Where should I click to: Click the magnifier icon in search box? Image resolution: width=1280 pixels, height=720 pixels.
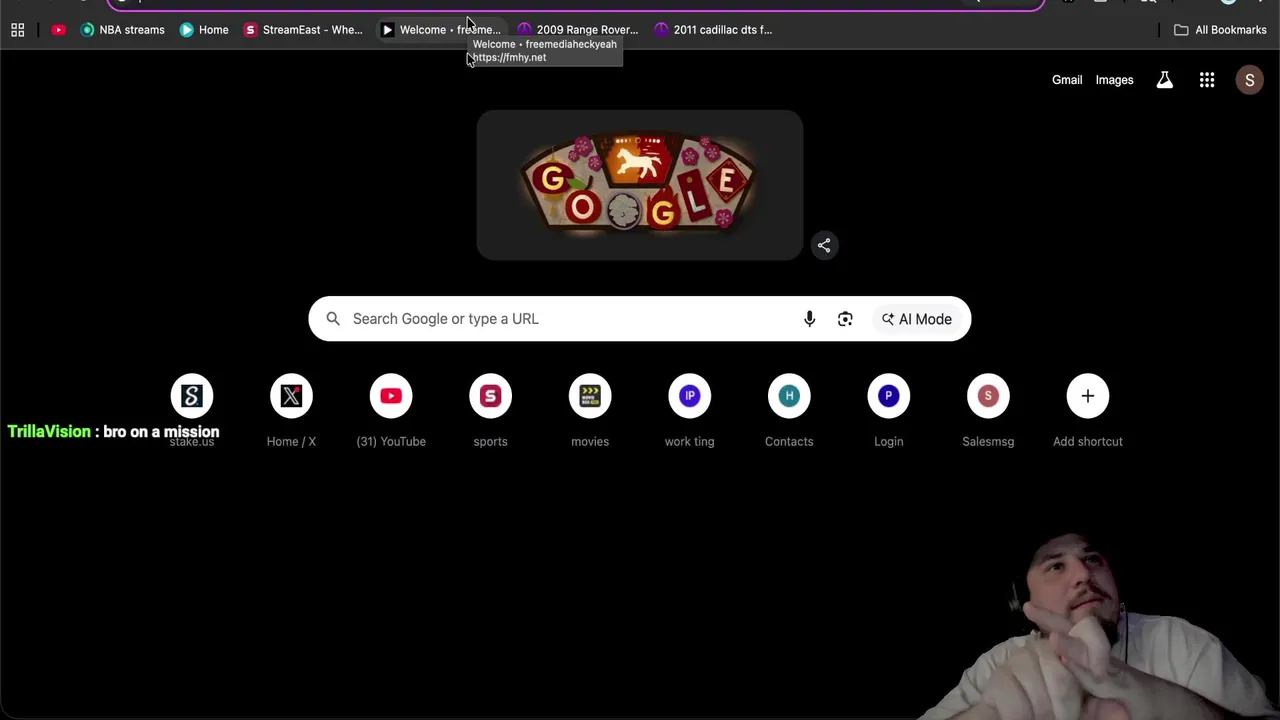click(x=333, y=319)
